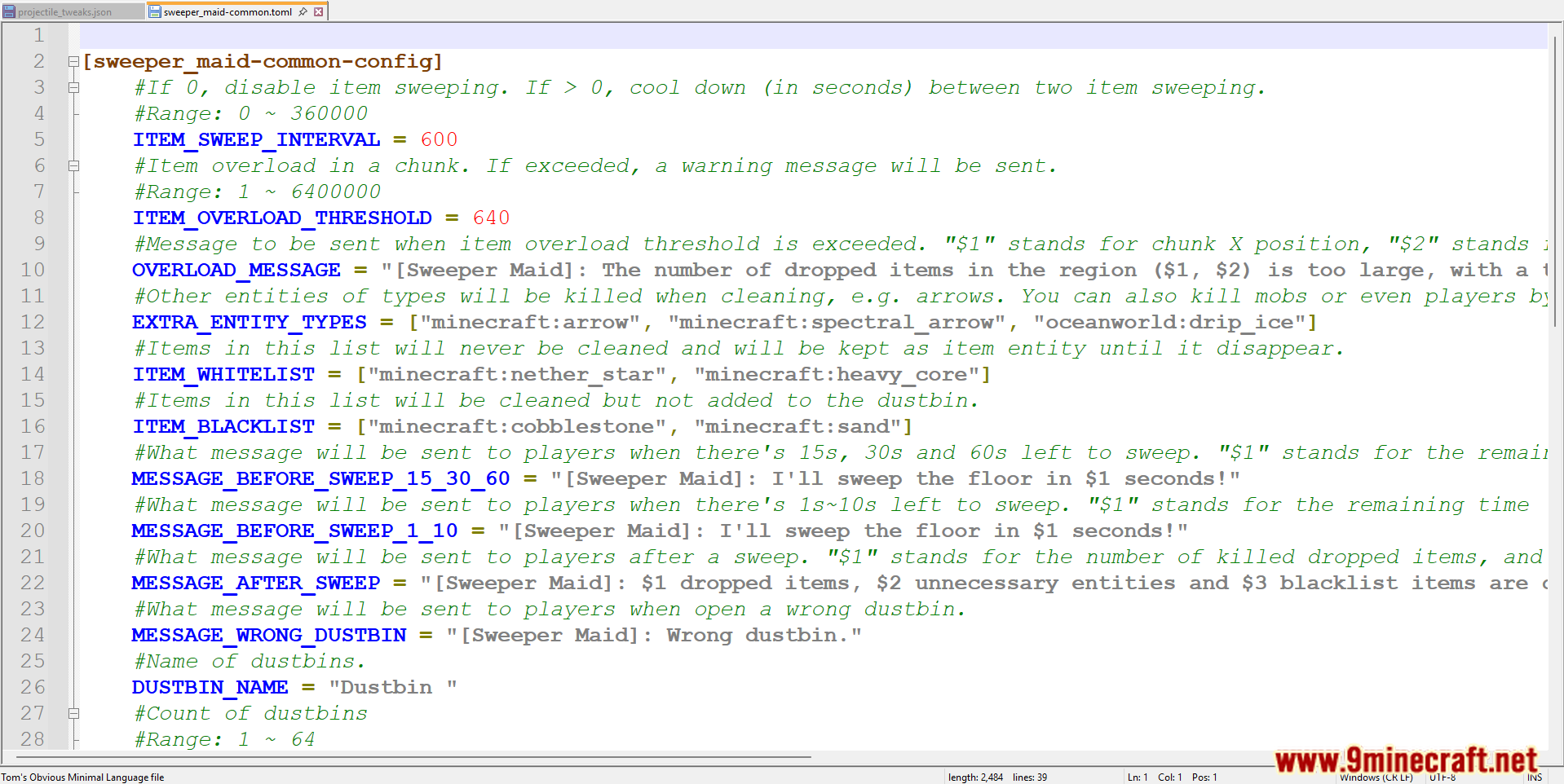Image resolution: width=1564 pixels, height=784 pixels.
Task: Click the save icon on projectile_tweaks.json tab
Action: tap(9, 12)
